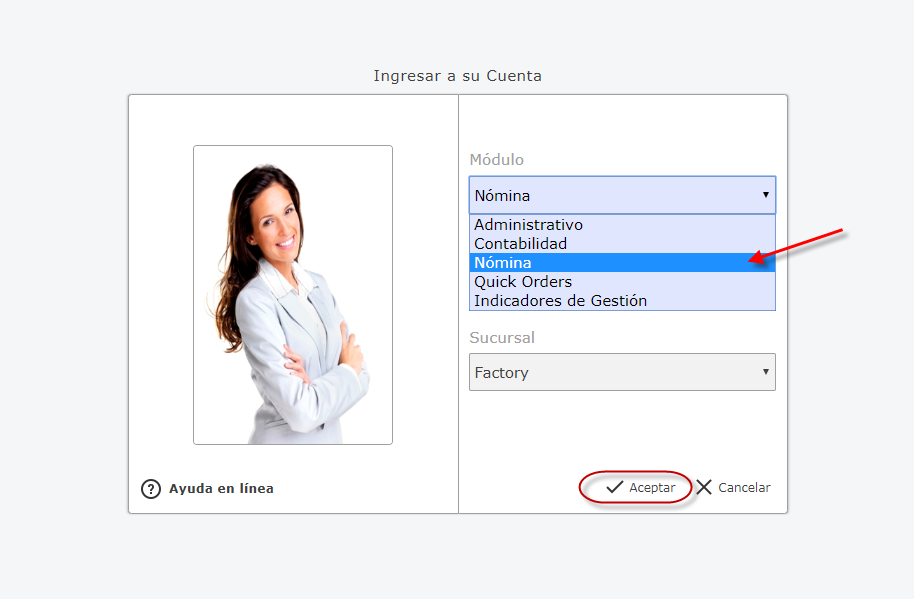Image resolution: width=914 pixels, height=599 pixels.
Task: Click the Ingresar a su Cuenta title
Action: (x=457, y=76)
